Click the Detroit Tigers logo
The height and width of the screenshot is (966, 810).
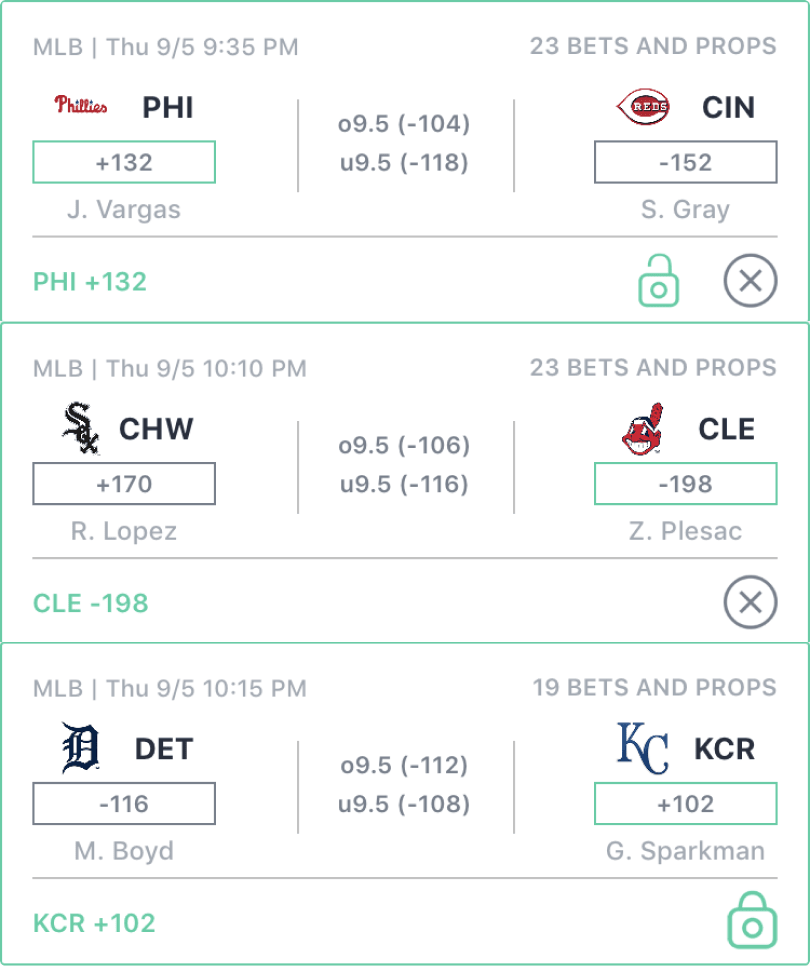81,748
